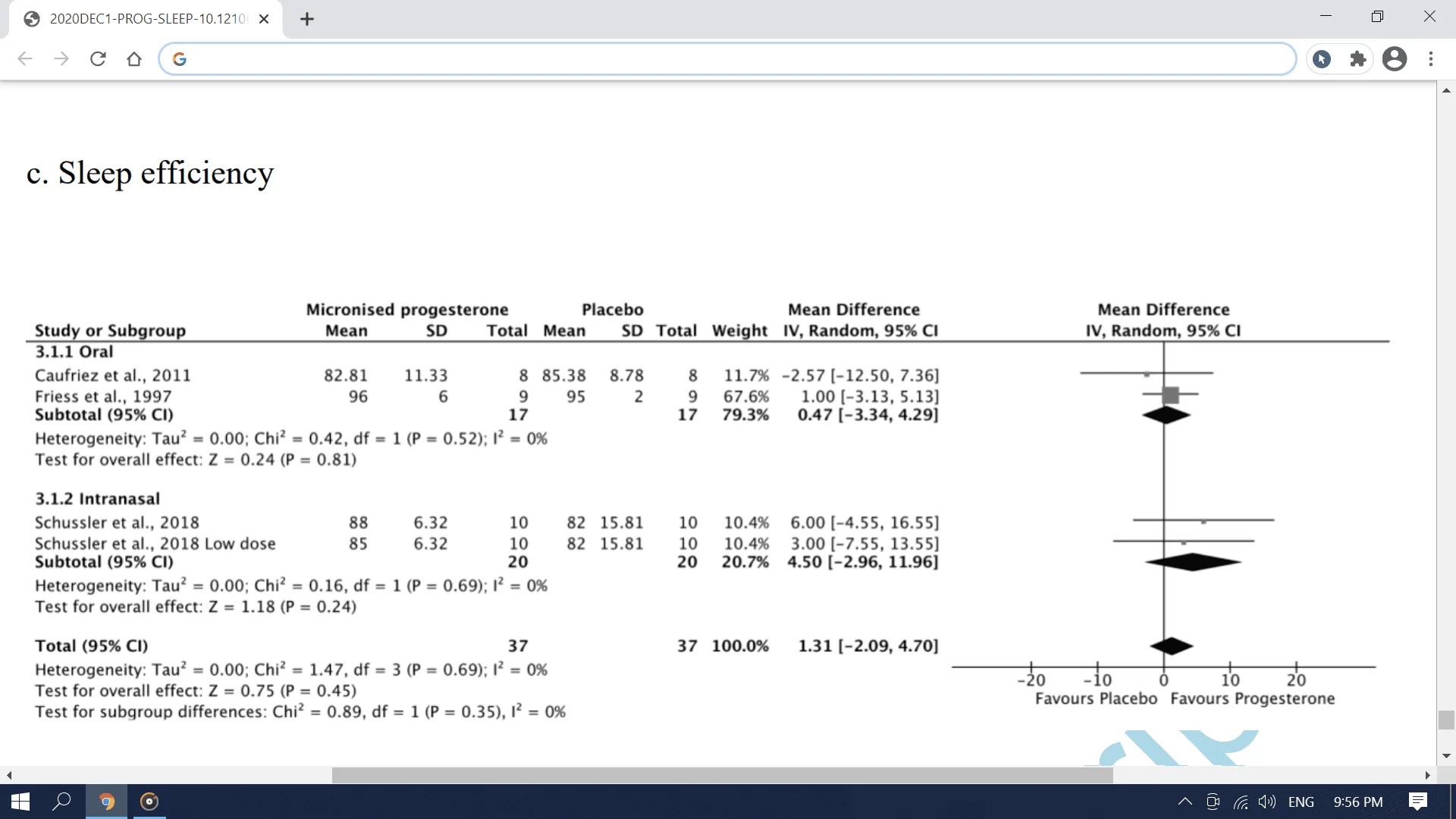Viewport: 1456px width, 819px height.
Task: Click 'Test for subgroup differences' line
Action: click(300, 712)
